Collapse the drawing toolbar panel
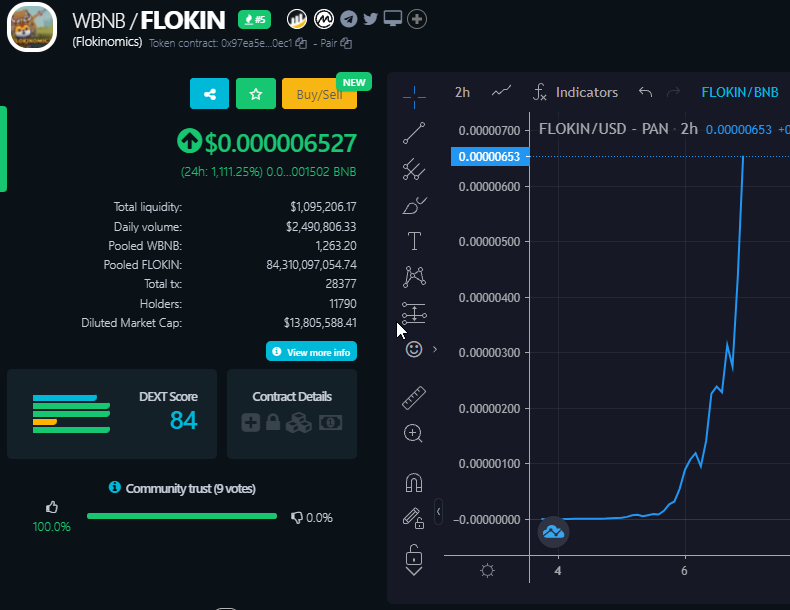Image resolution: width=790 pixels, height=610 pixels. tap(438, 512)
